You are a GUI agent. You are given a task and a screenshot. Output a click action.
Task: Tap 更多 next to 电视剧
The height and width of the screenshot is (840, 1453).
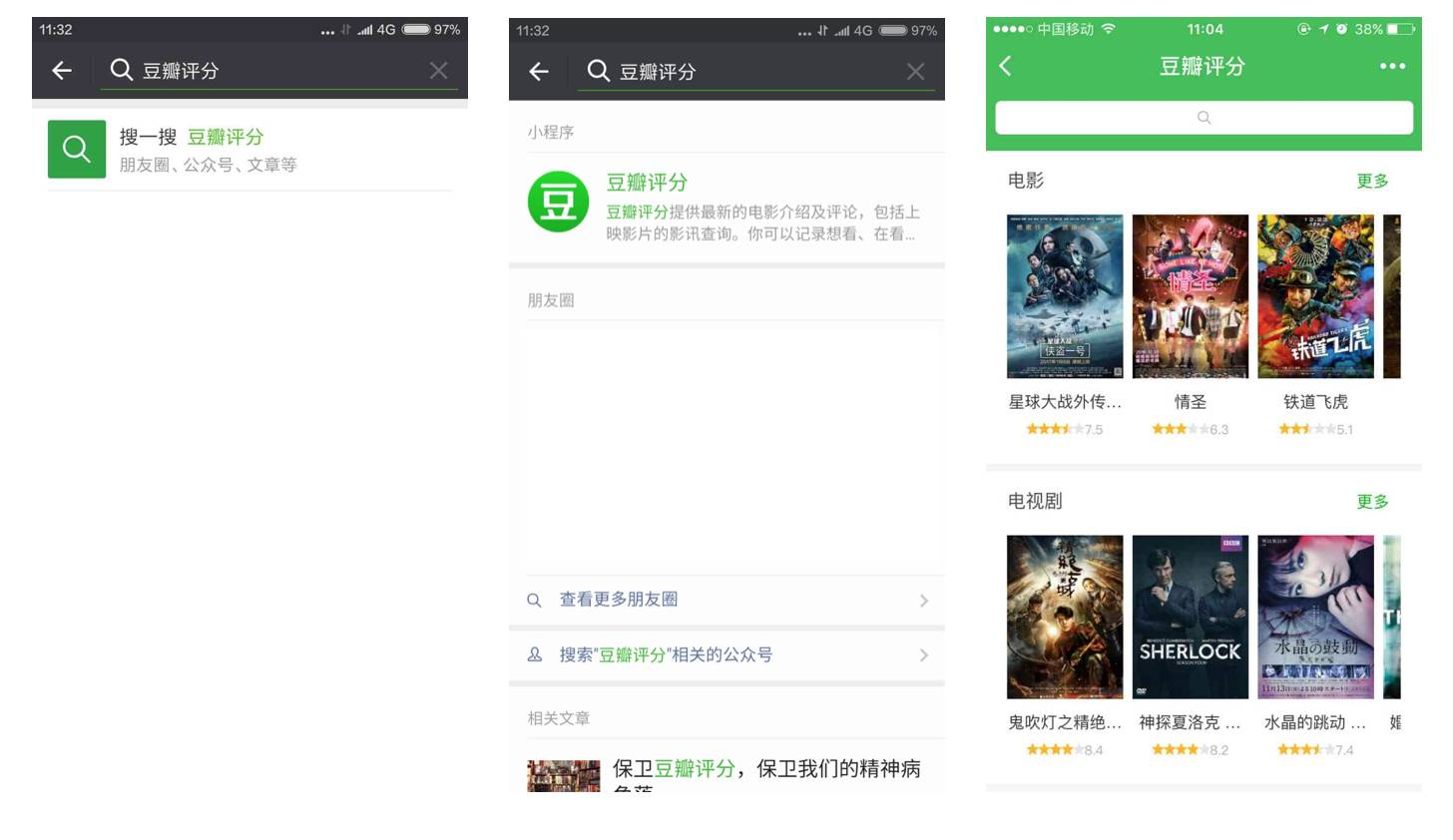[1372, 501]
